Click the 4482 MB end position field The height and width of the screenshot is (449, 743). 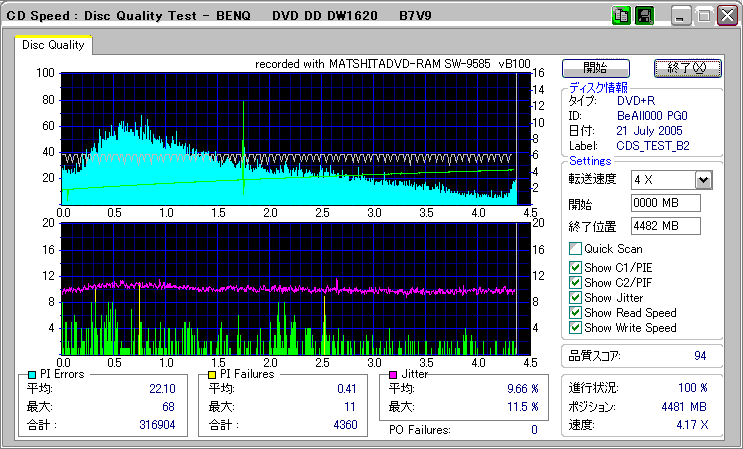point(666,225)
